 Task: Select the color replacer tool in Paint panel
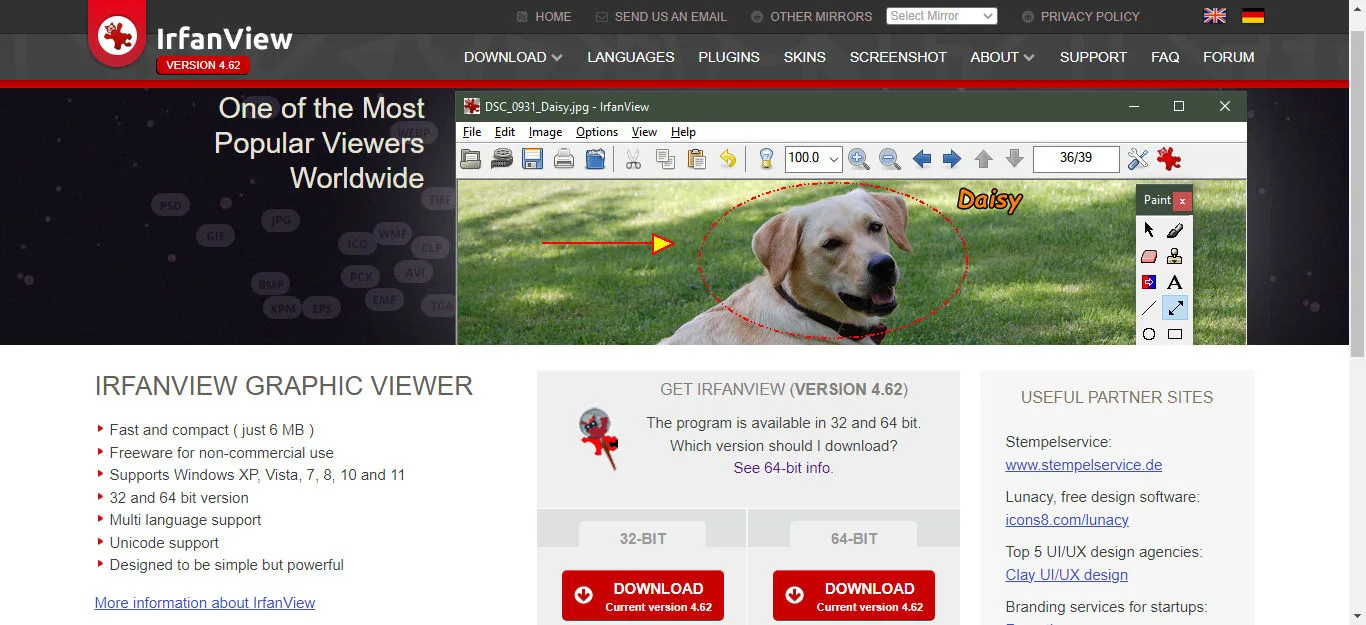click(x=1149, y=282)
